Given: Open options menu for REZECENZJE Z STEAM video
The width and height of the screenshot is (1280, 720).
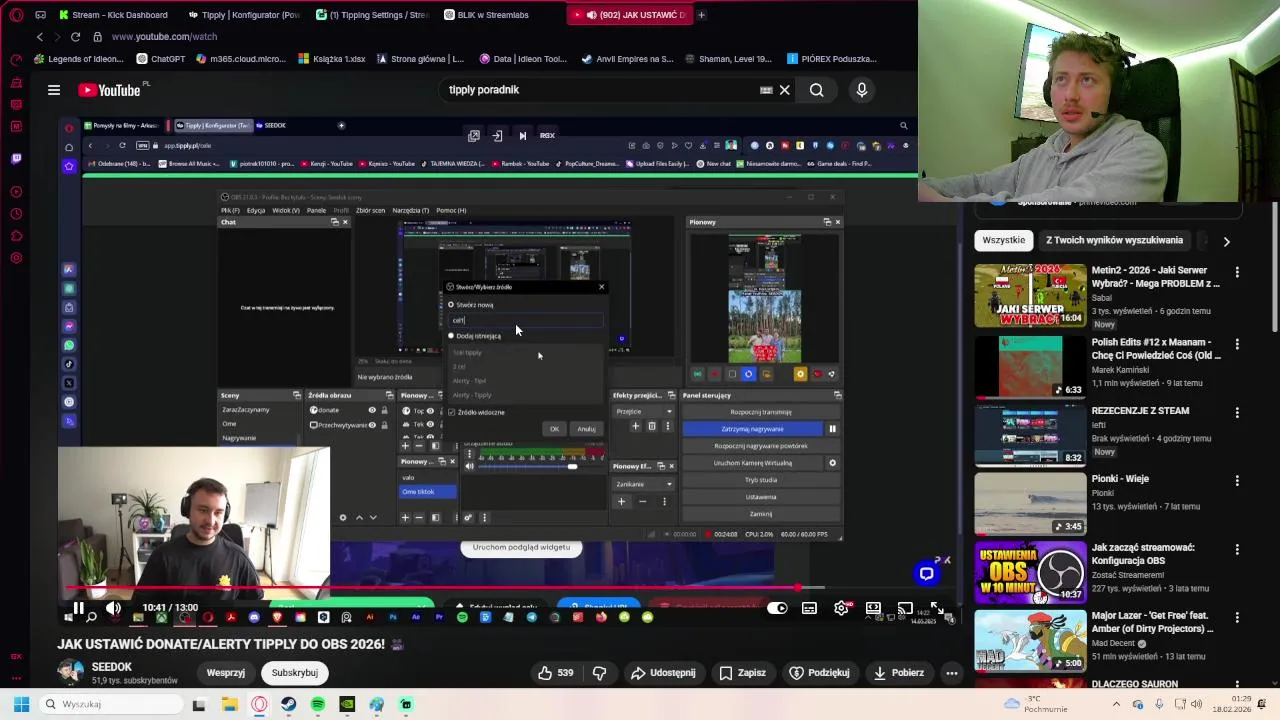Looking at the screenshot, I should coord(1237,412).
